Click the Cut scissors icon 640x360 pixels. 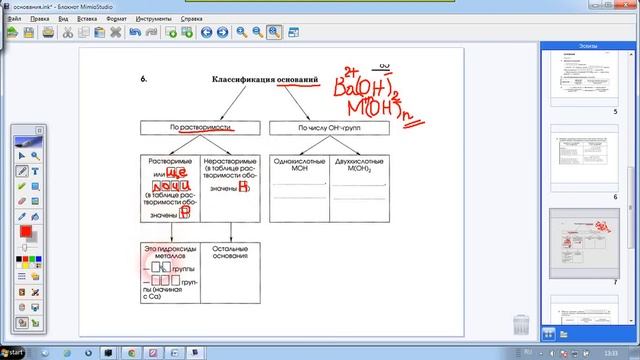coord(68,32)
